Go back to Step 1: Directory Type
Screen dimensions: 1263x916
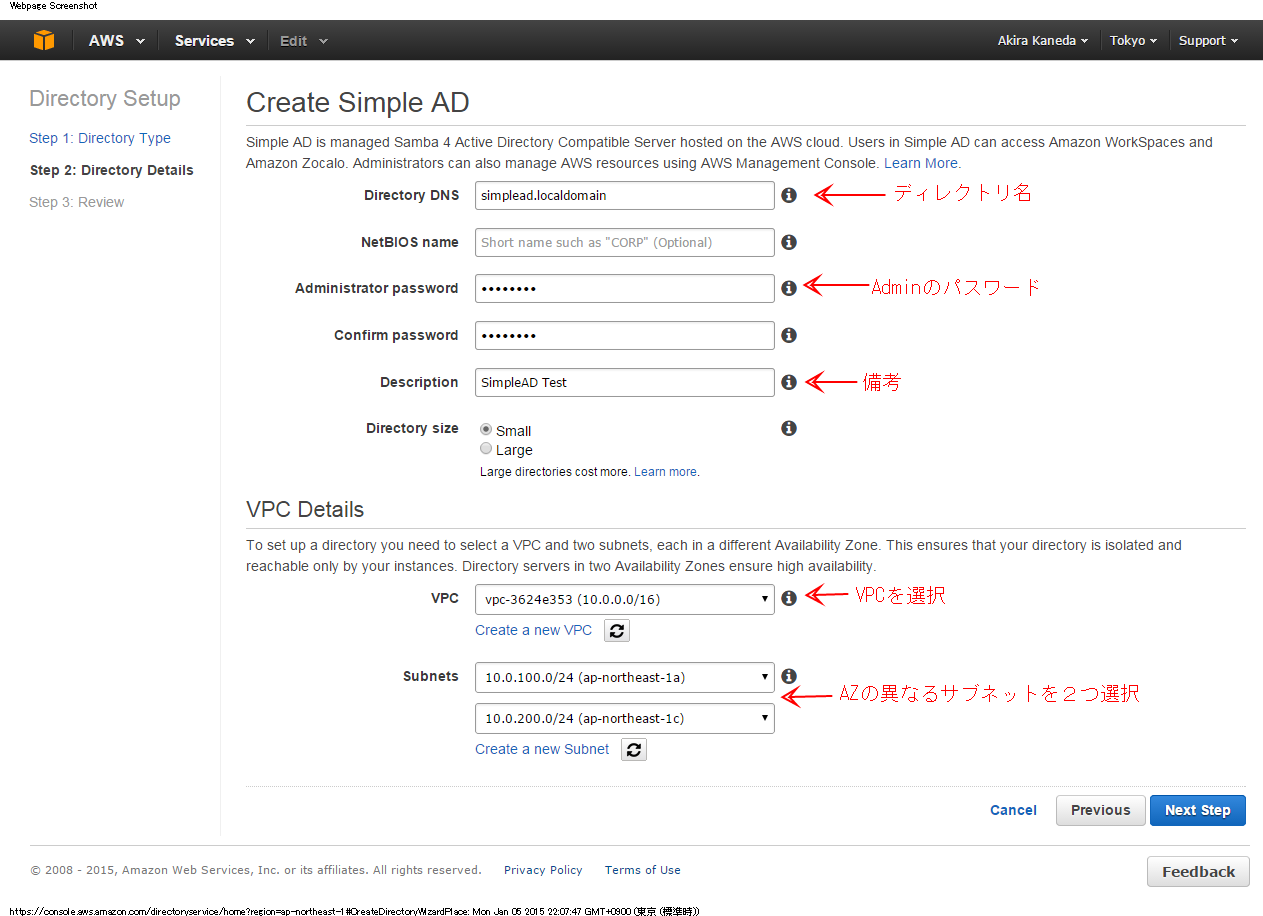tap(100, 138)
